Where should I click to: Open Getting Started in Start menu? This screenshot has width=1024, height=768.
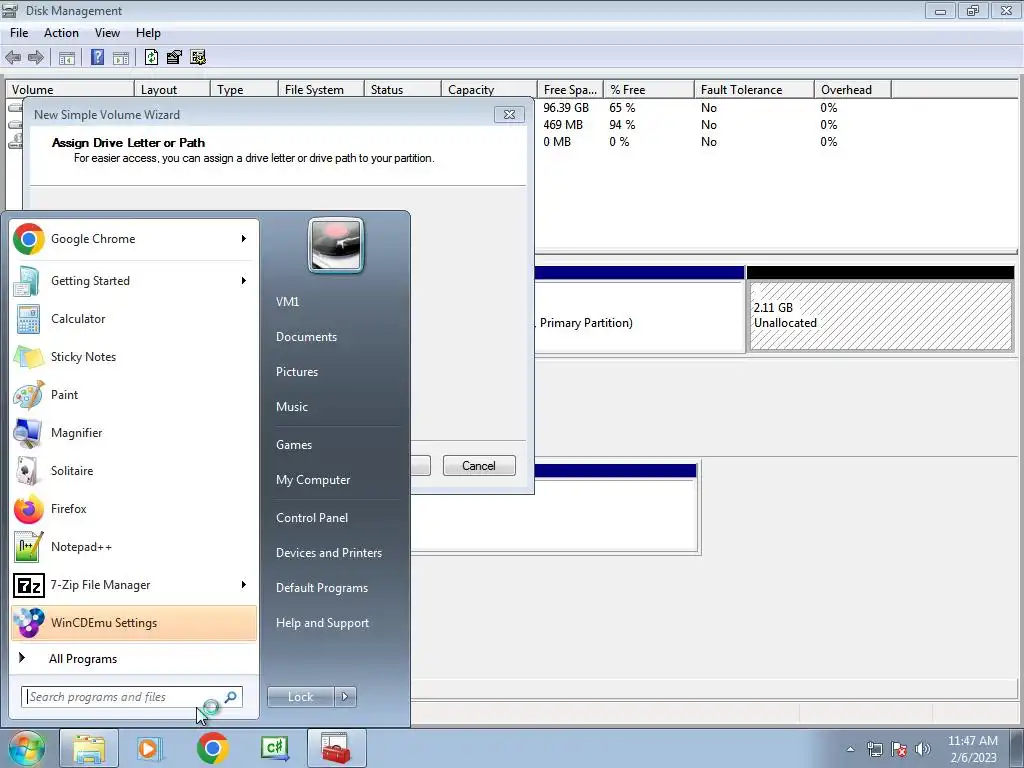tap(134, 281)
